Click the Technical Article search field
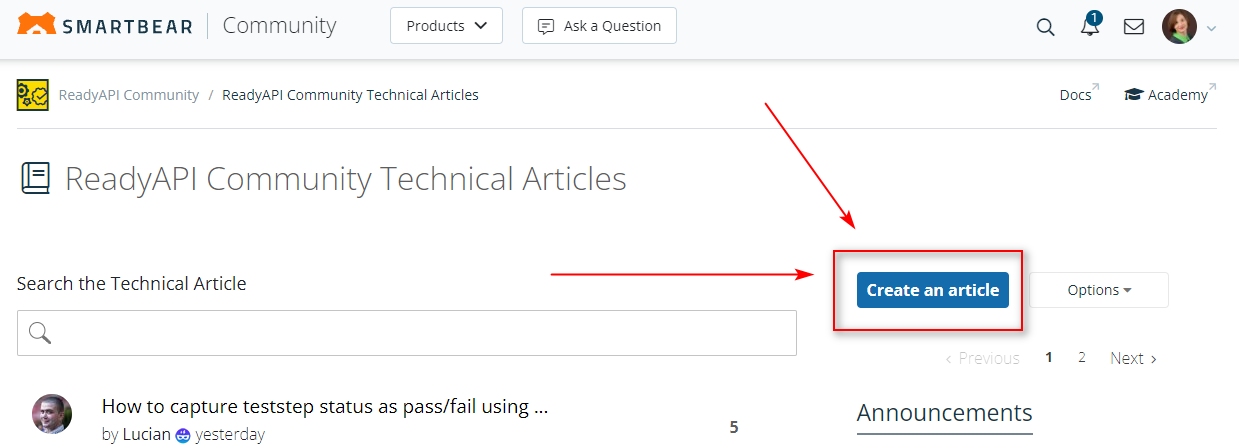Image resolution: width=1239 pixels, height=448 pixels. click(x=407, y=333)
